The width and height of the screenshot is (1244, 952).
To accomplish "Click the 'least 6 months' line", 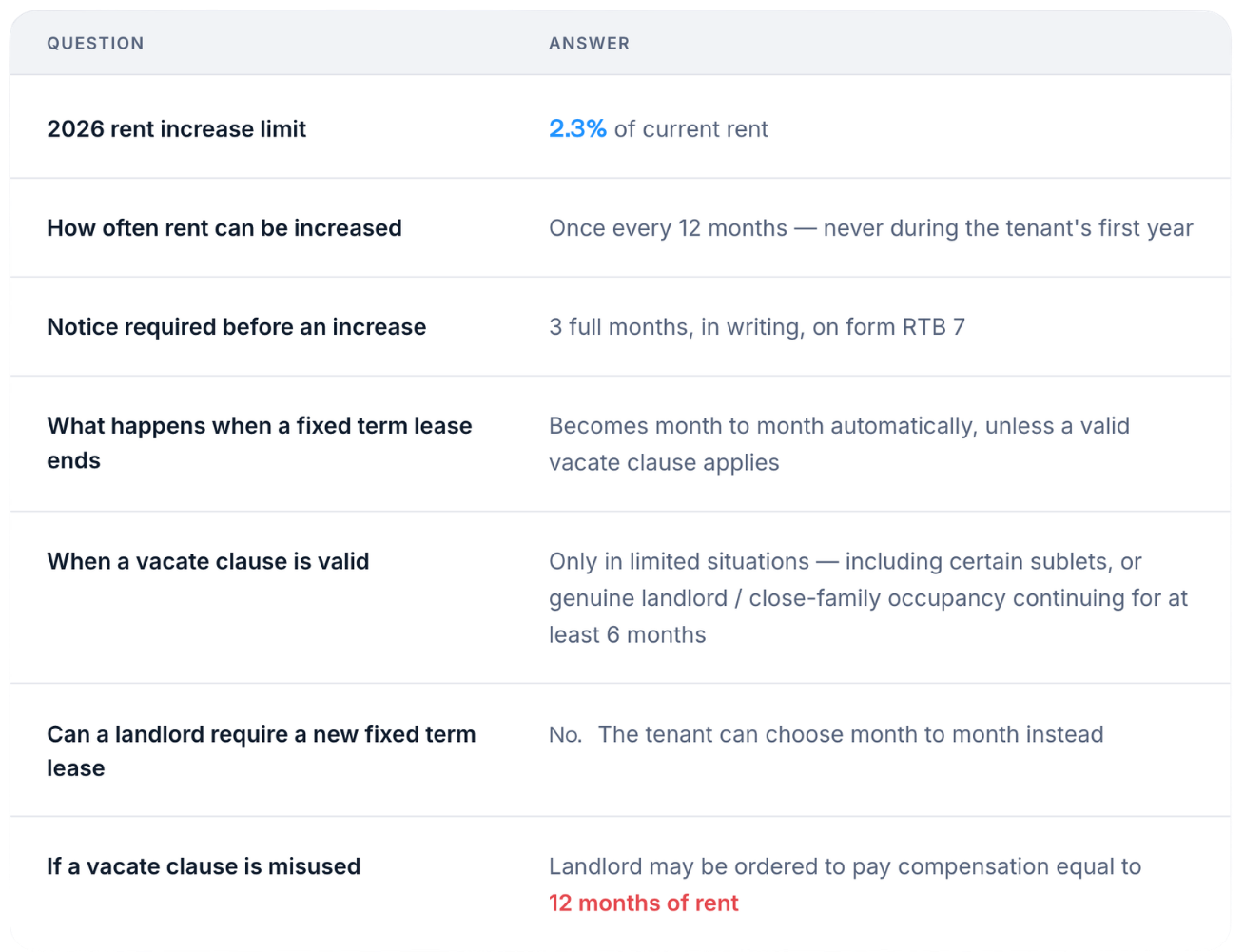I will [x=627, y=635].
